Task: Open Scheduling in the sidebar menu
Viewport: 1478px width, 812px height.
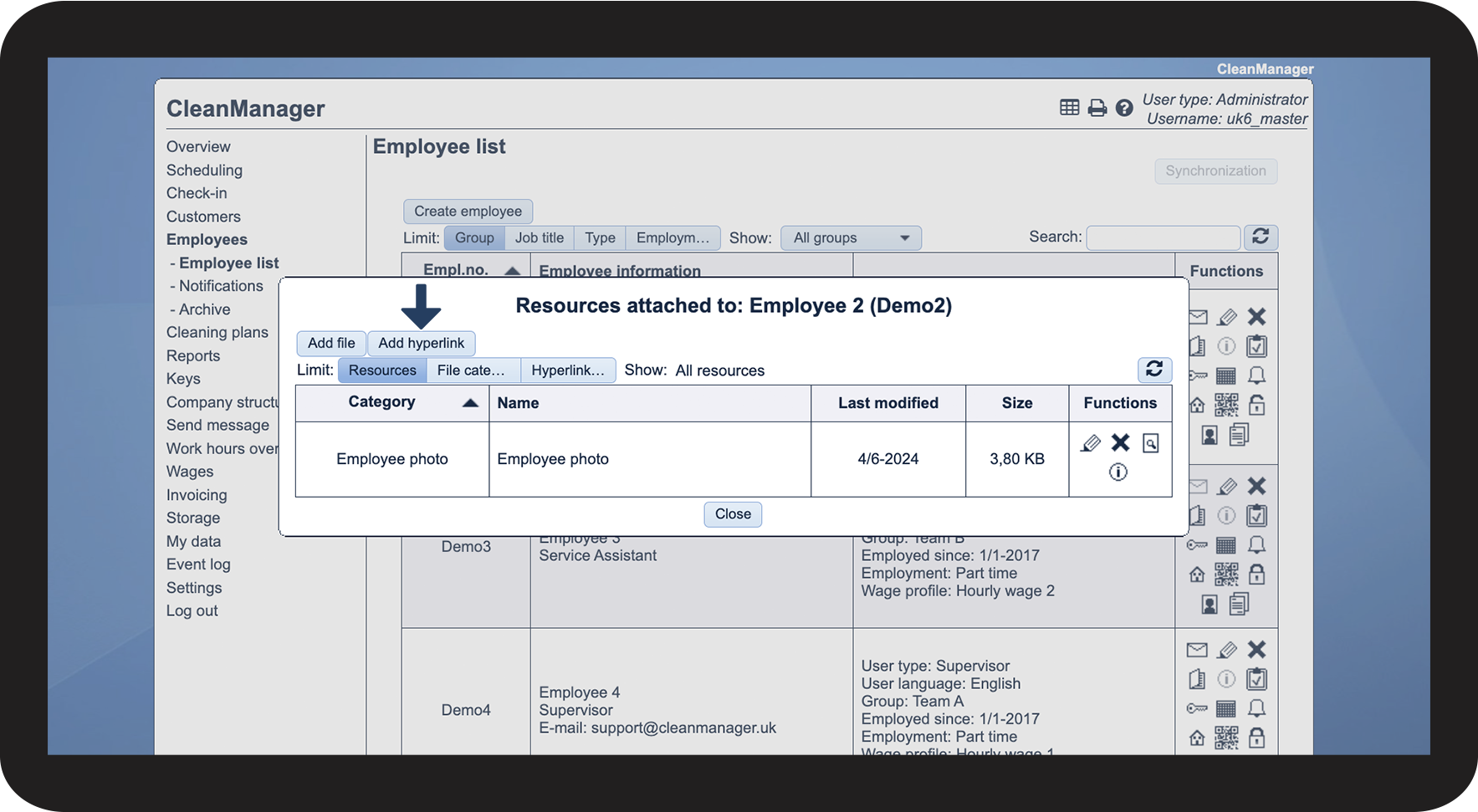Action: [204, 170]
